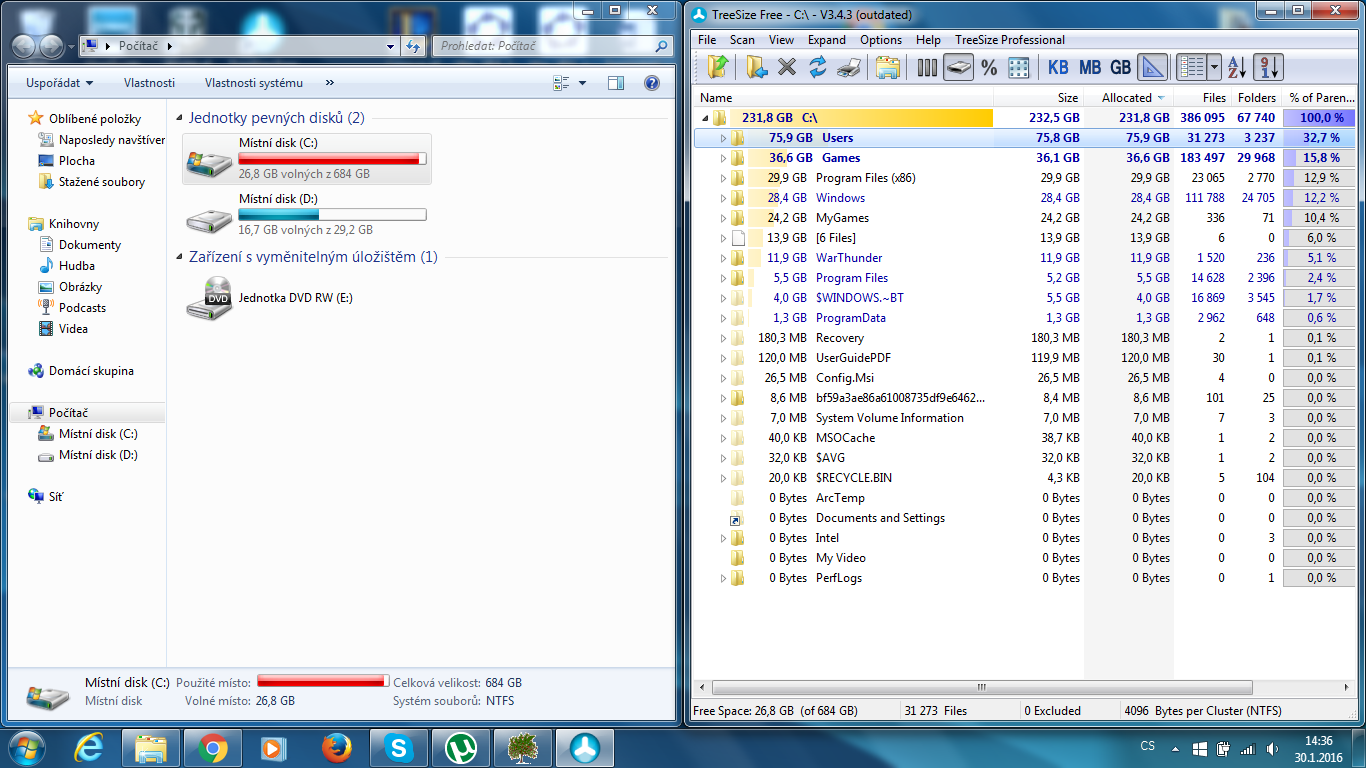Toggle allocated space drive icon button
The image size is (1366, 768).
pyautogui.click(x=959, y=67)
